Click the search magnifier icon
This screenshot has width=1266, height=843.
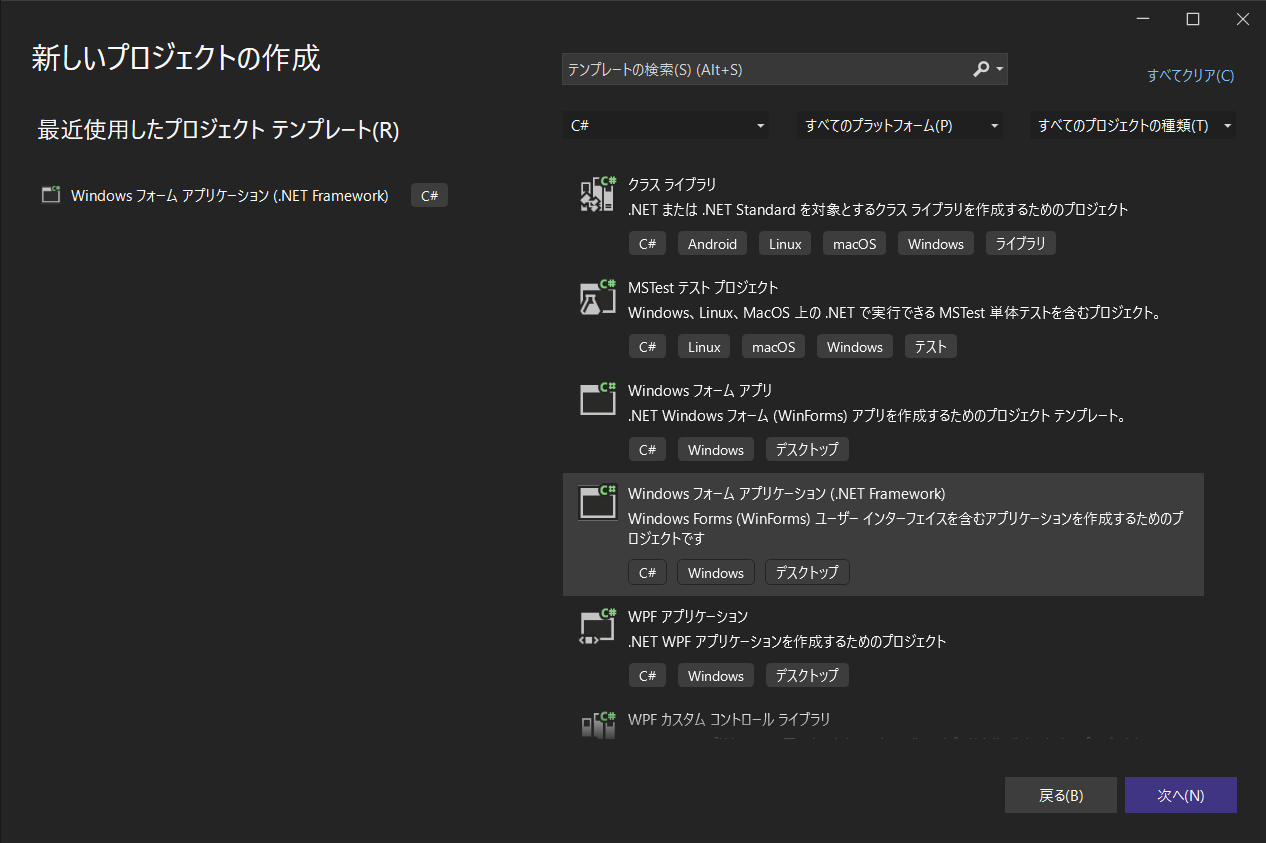click(981, 69)
